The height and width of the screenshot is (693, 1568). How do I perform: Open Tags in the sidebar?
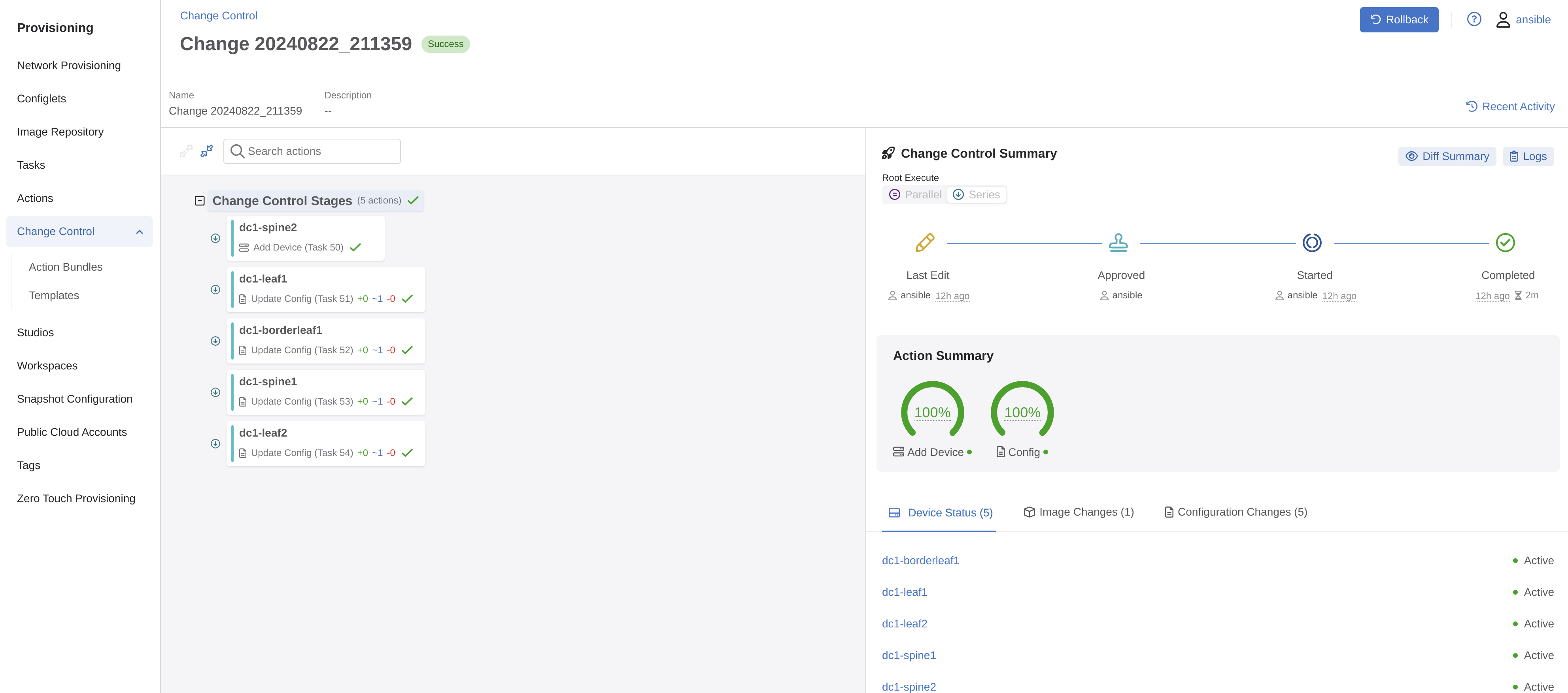point(28,465)
